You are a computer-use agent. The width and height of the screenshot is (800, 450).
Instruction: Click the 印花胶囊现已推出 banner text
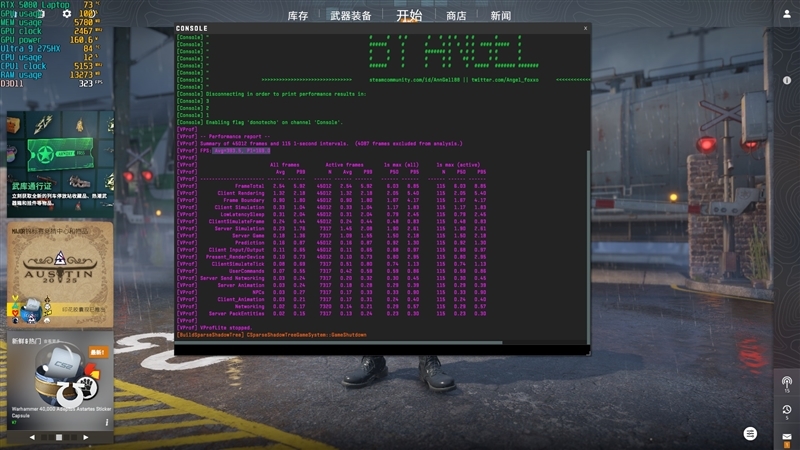tap(84, 309)
